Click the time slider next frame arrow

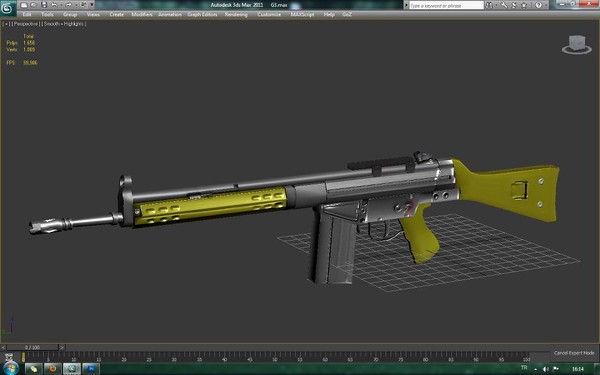coord(62,347)
